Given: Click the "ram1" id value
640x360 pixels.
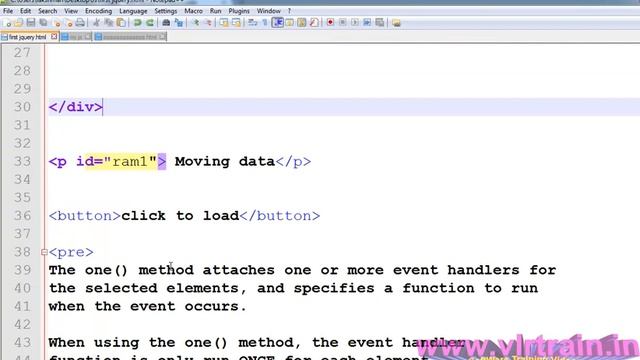Looking at the screenshot, I should pos(130,162).
